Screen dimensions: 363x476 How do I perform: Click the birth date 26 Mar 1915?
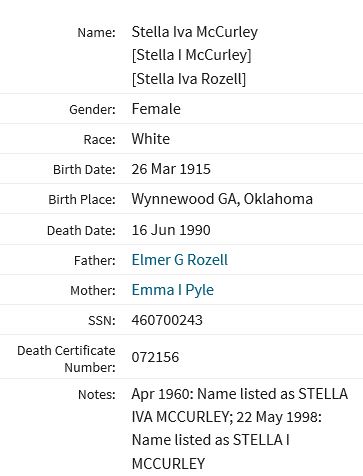[171, 169]
